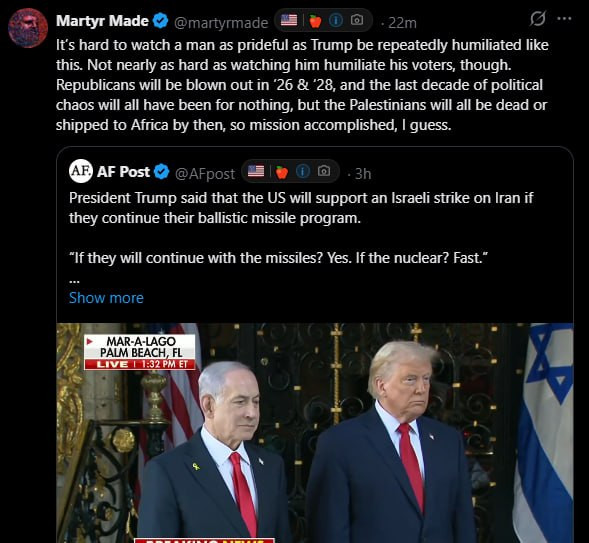
Task: Expand quoted post with Show more
Action: (x=106, y=298)
